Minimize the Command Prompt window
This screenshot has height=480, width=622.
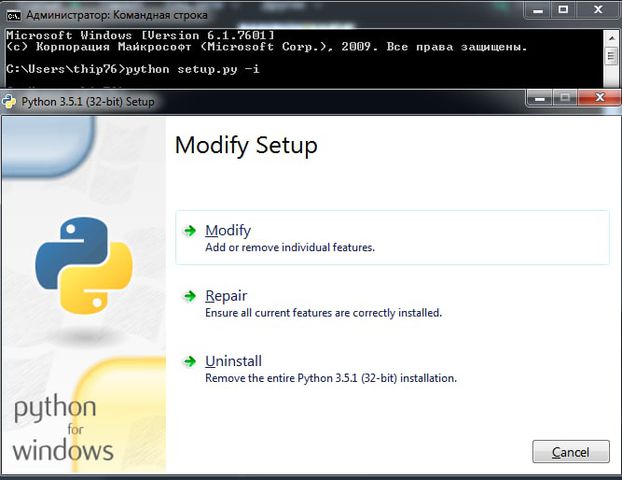pyautogui.click(x=538, y=10)
